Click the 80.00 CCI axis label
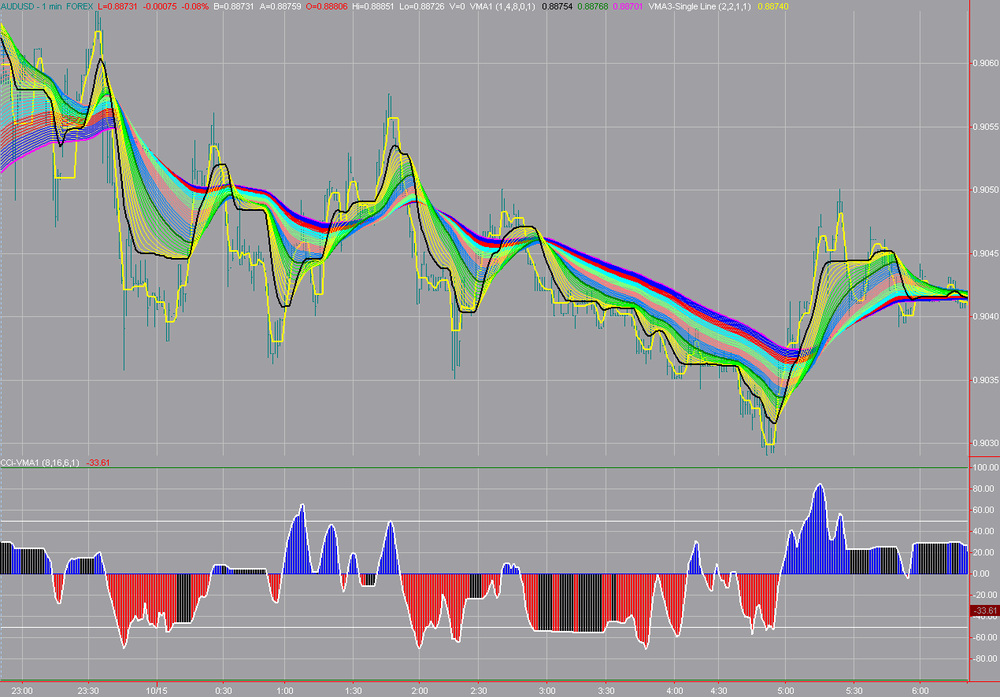The image size is (1000, 697). click(985, 488)
